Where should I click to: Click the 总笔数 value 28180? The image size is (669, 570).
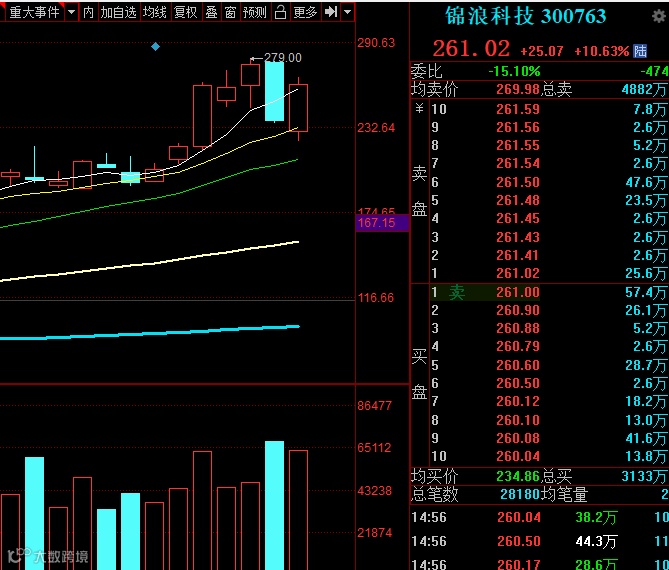pos(520,494)
